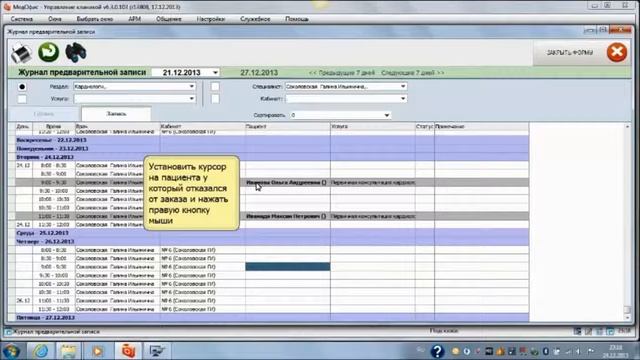Click the Пациент column header
640x360 pixels.
click(288, 127)
